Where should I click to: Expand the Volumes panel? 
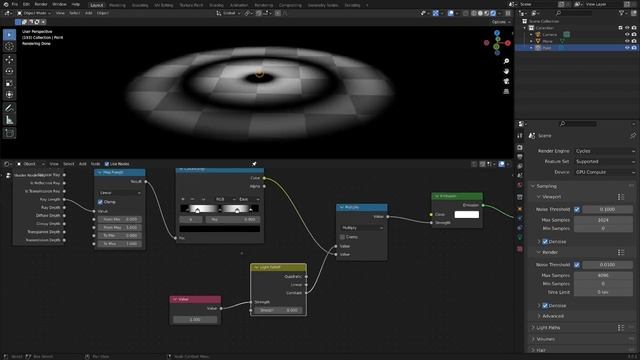pos(545,339)
